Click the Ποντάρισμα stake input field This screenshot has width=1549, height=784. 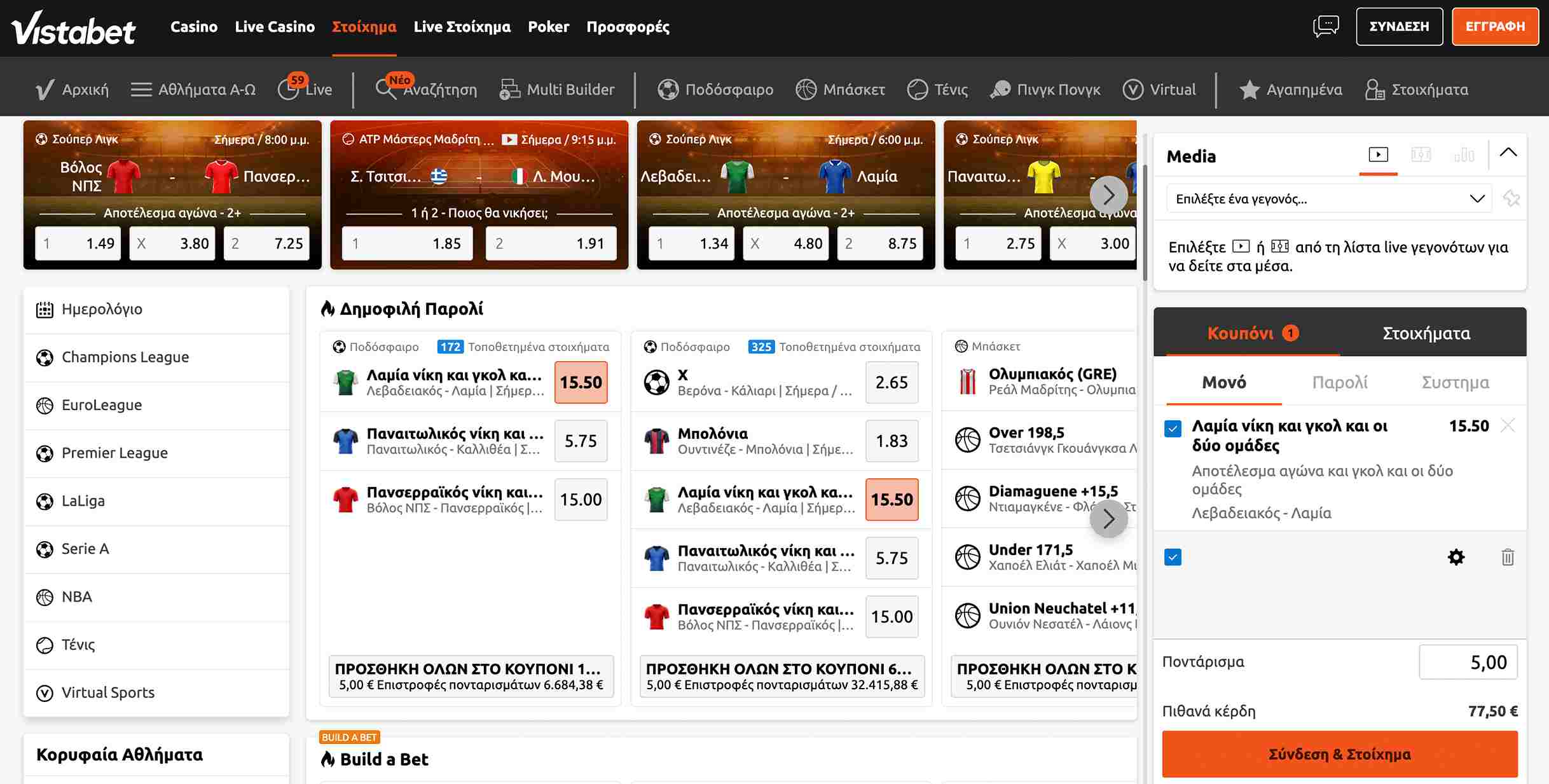pos(1468,662)
